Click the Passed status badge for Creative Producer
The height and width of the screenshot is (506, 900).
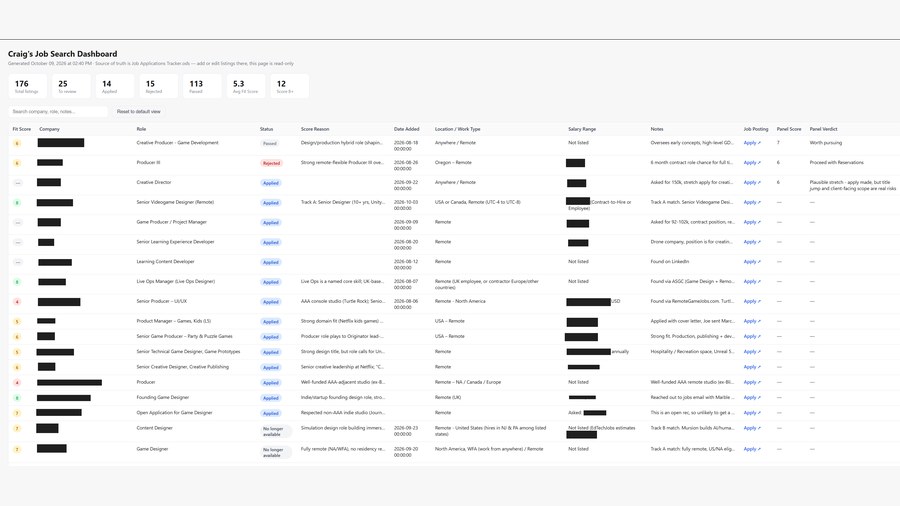pos(270,143)
